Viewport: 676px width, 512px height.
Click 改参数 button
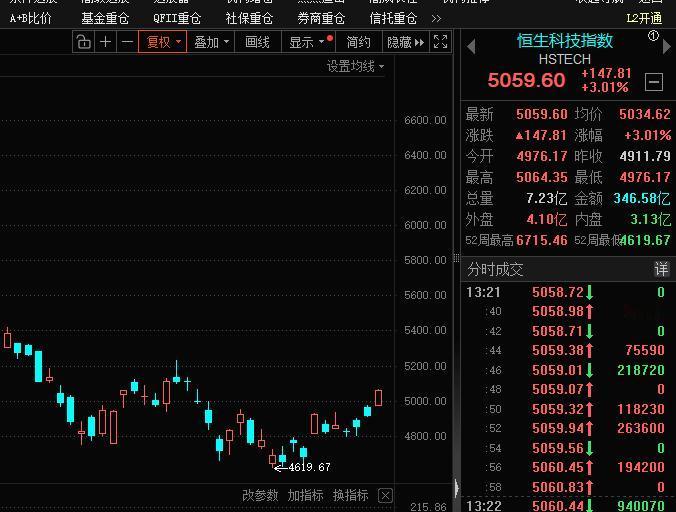[260, 495]
